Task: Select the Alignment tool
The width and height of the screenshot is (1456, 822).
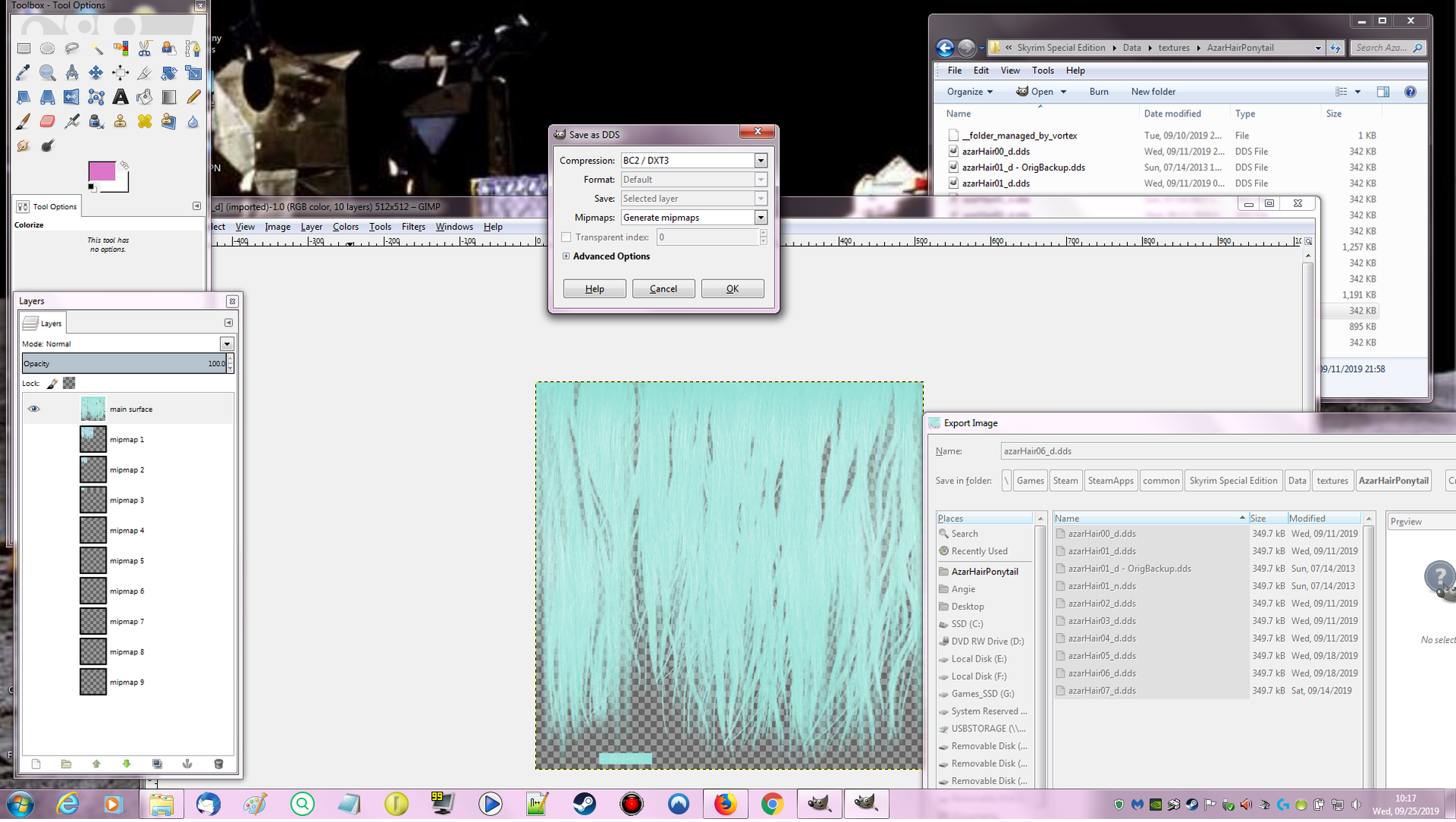Action: click(x=120, y=73)
